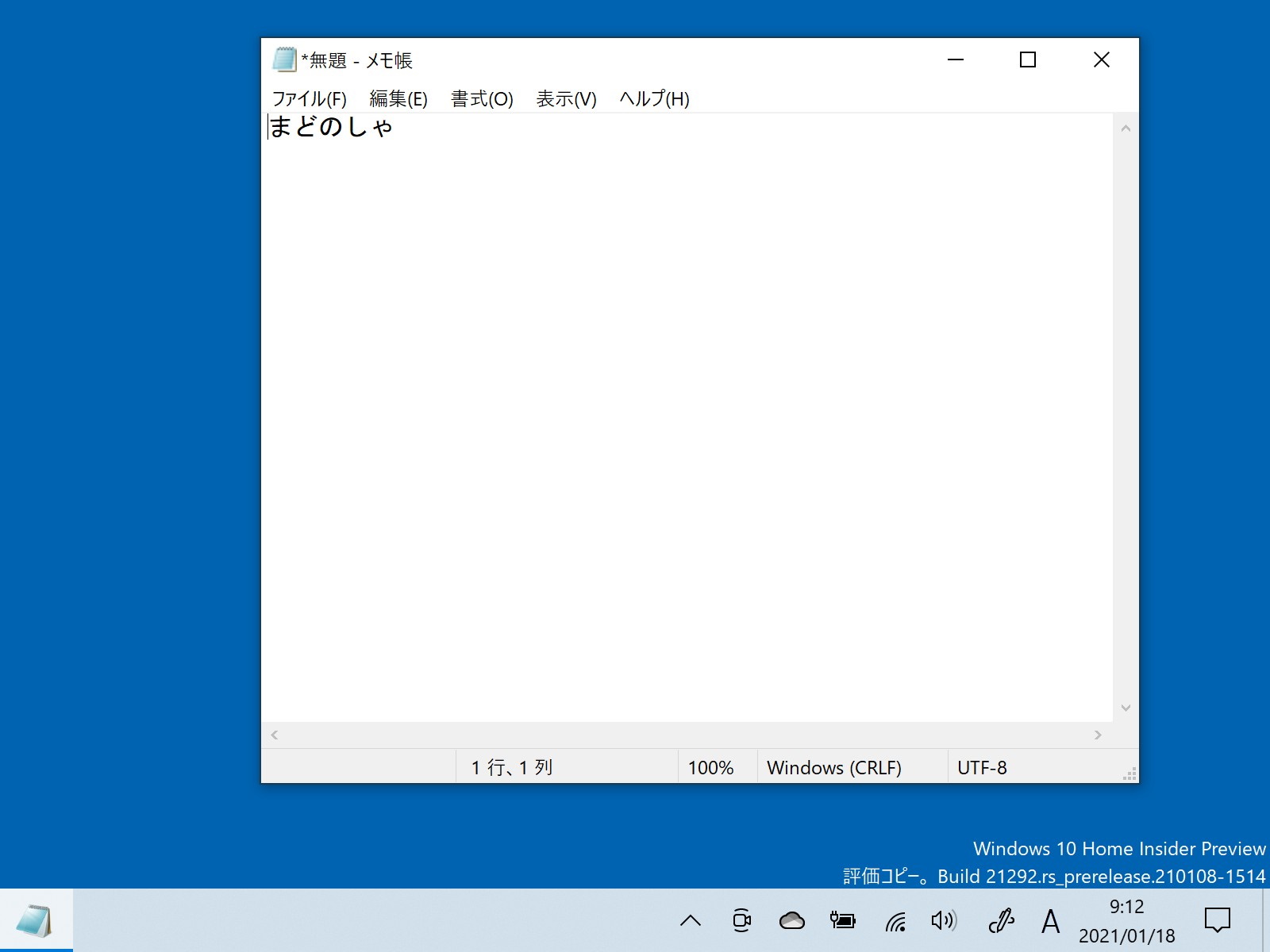The width and height of the screenshot is (1270, 952).
Task: Click the horizontal scrollbar left arrow
Action: 275,735
